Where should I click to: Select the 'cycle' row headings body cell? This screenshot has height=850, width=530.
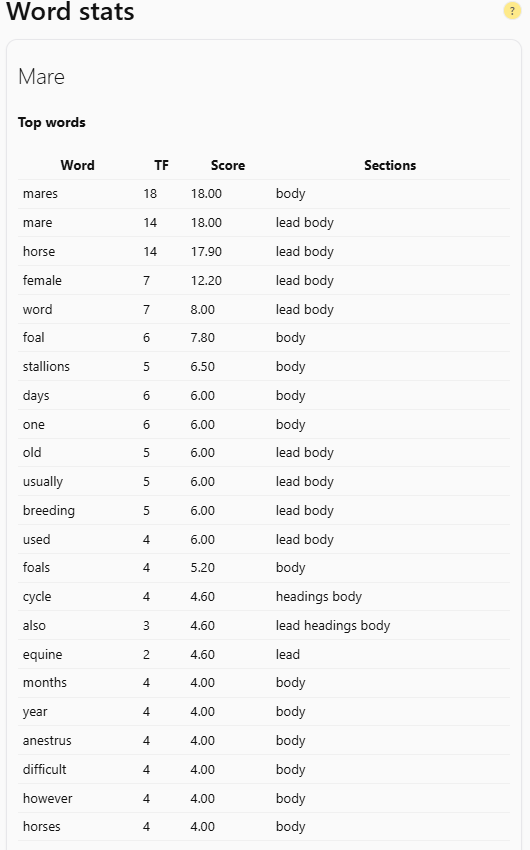(319, 597)
